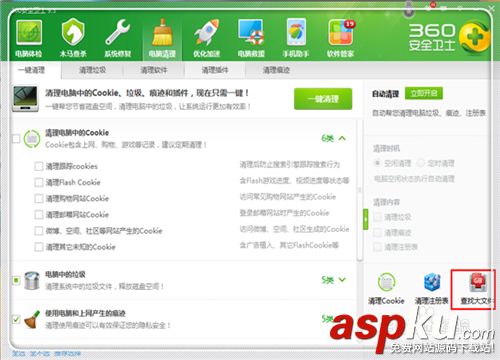Viewport: 500px width, 360px height.
Task: Click 清理注册表 blue cubes icon
Action: coord(432,282)
